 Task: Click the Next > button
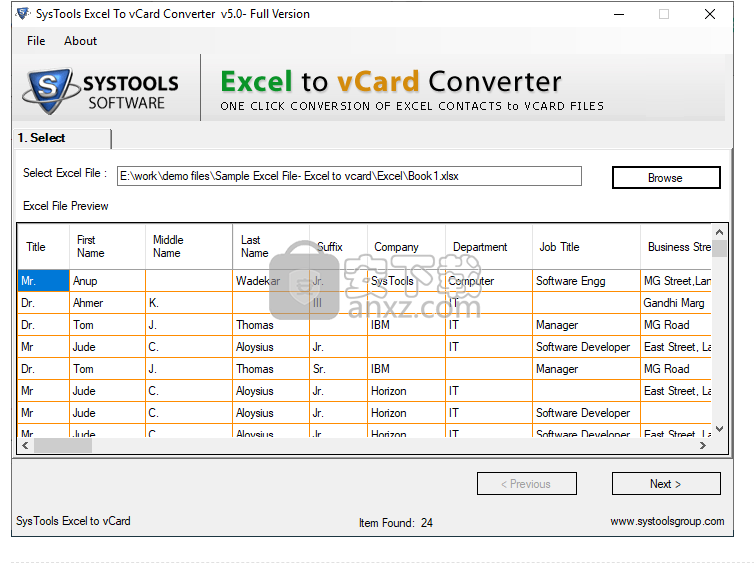click(666, 483)
